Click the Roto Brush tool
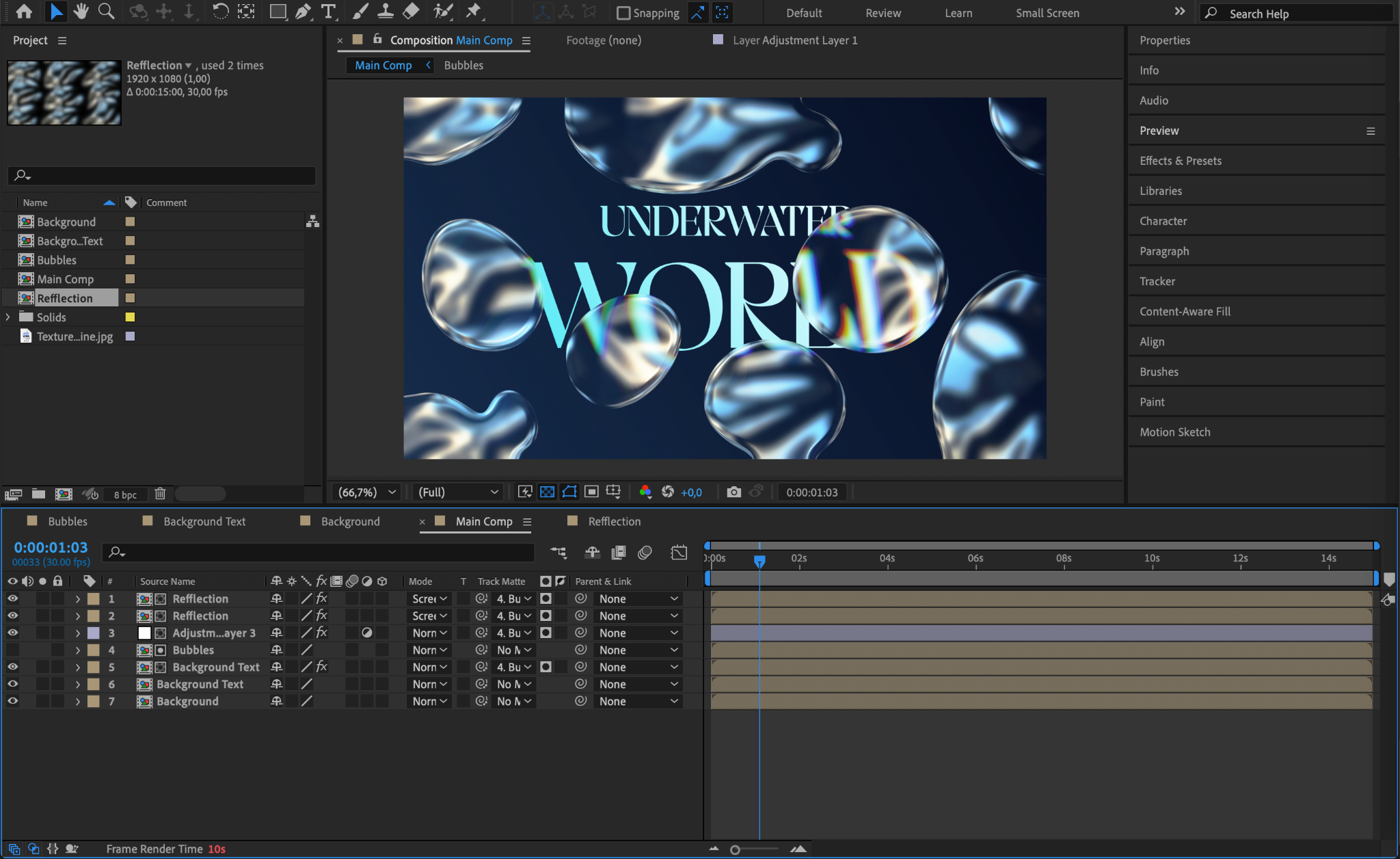 coord(443,12)
